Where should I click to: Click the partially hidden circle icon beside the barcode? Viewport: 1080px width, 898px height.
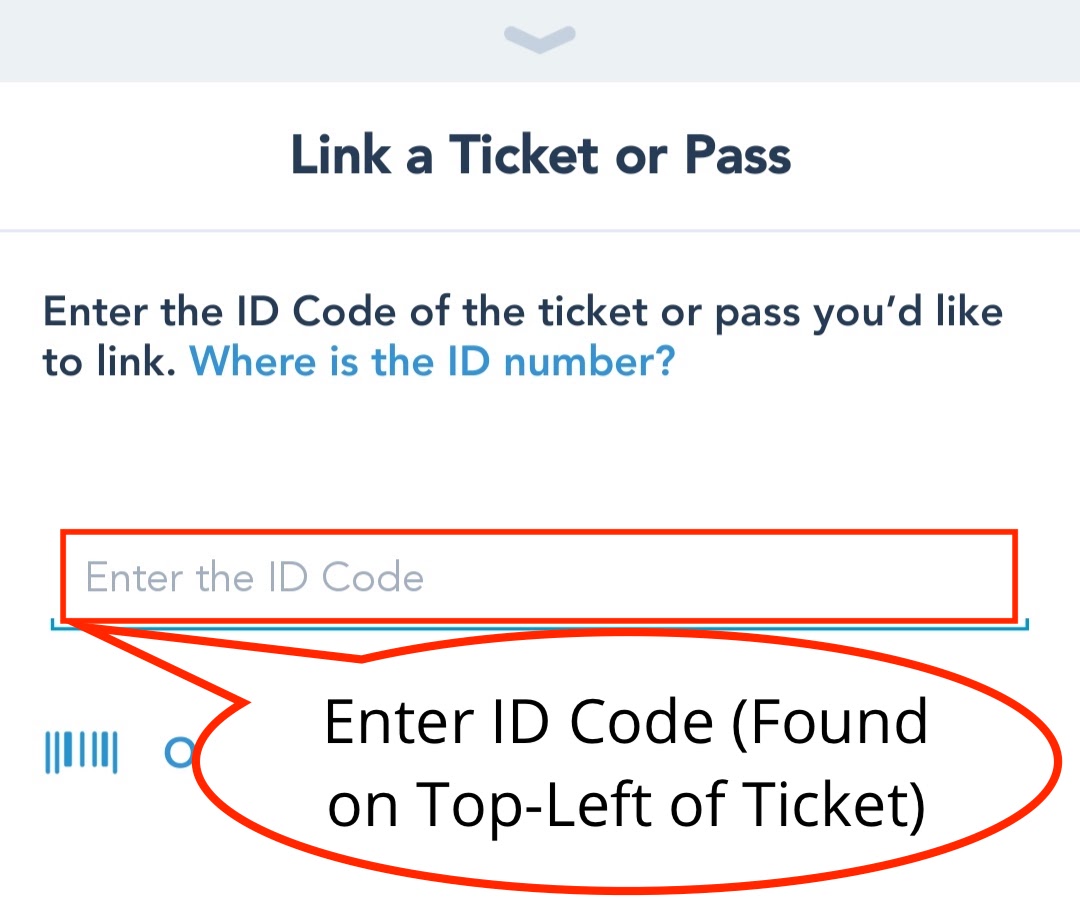click(180, 751)
